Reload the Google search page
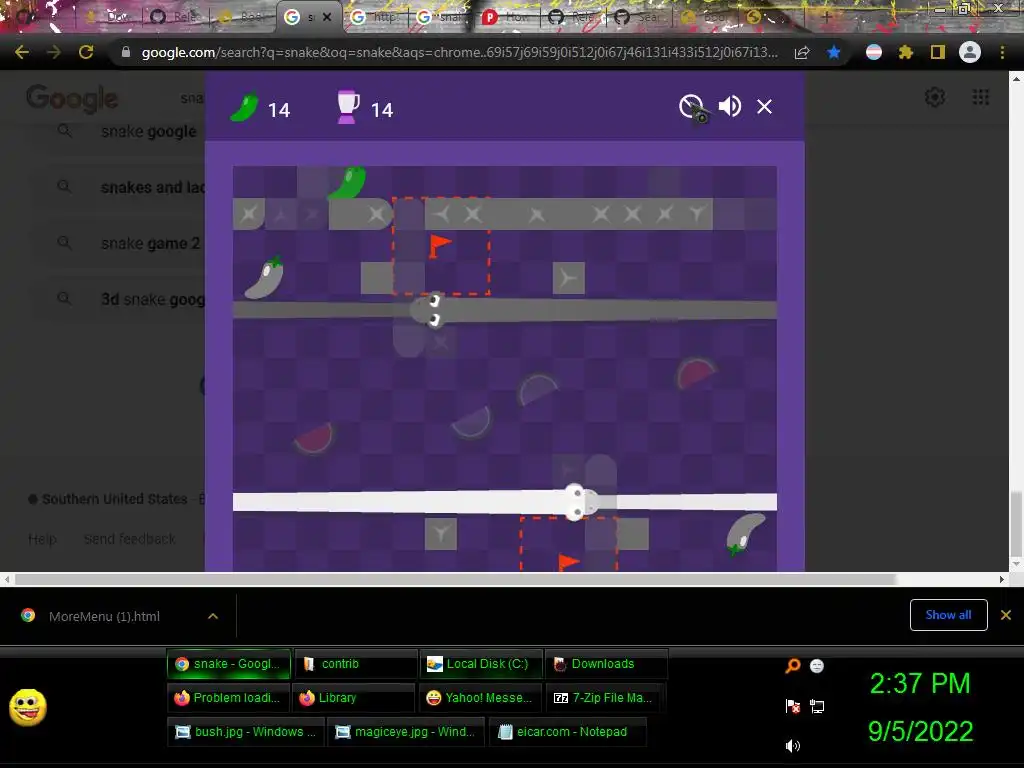This screenshot has width=1024, height=768. (x=86, y=52)
